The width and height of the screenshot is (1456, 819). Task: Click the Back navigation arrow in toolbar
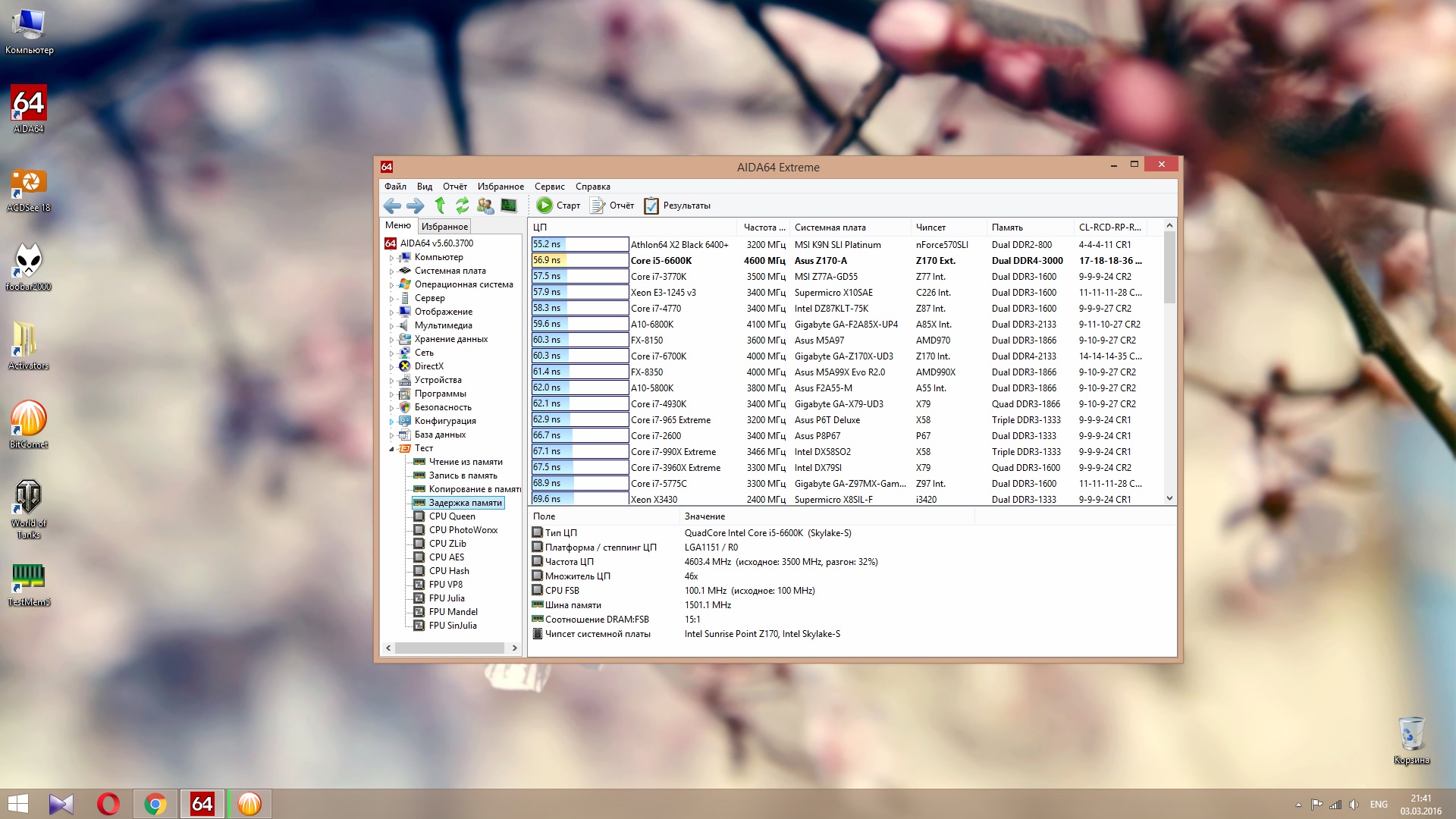tap(392, 206)
